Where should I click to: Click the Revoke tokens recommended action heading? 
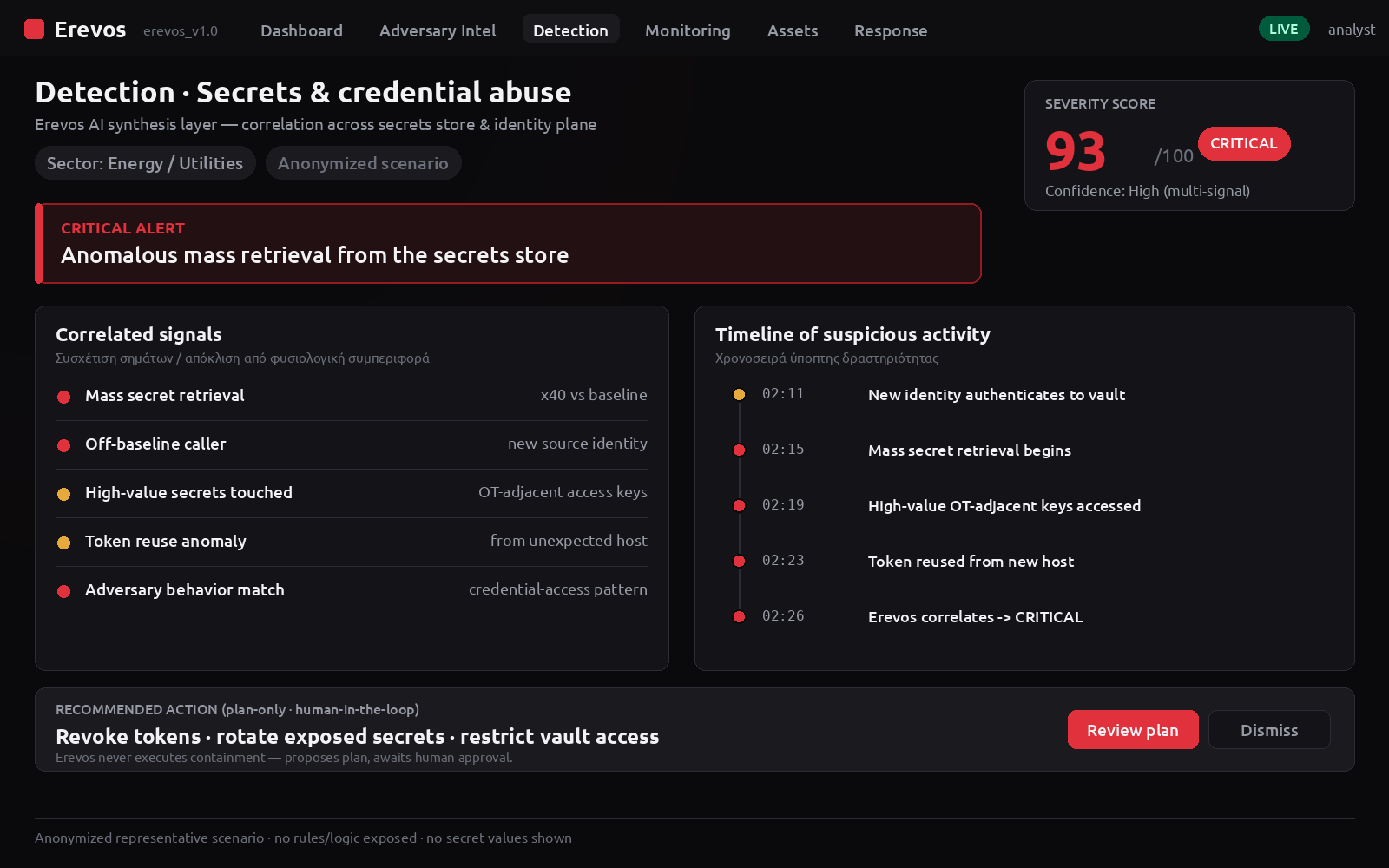358,737
